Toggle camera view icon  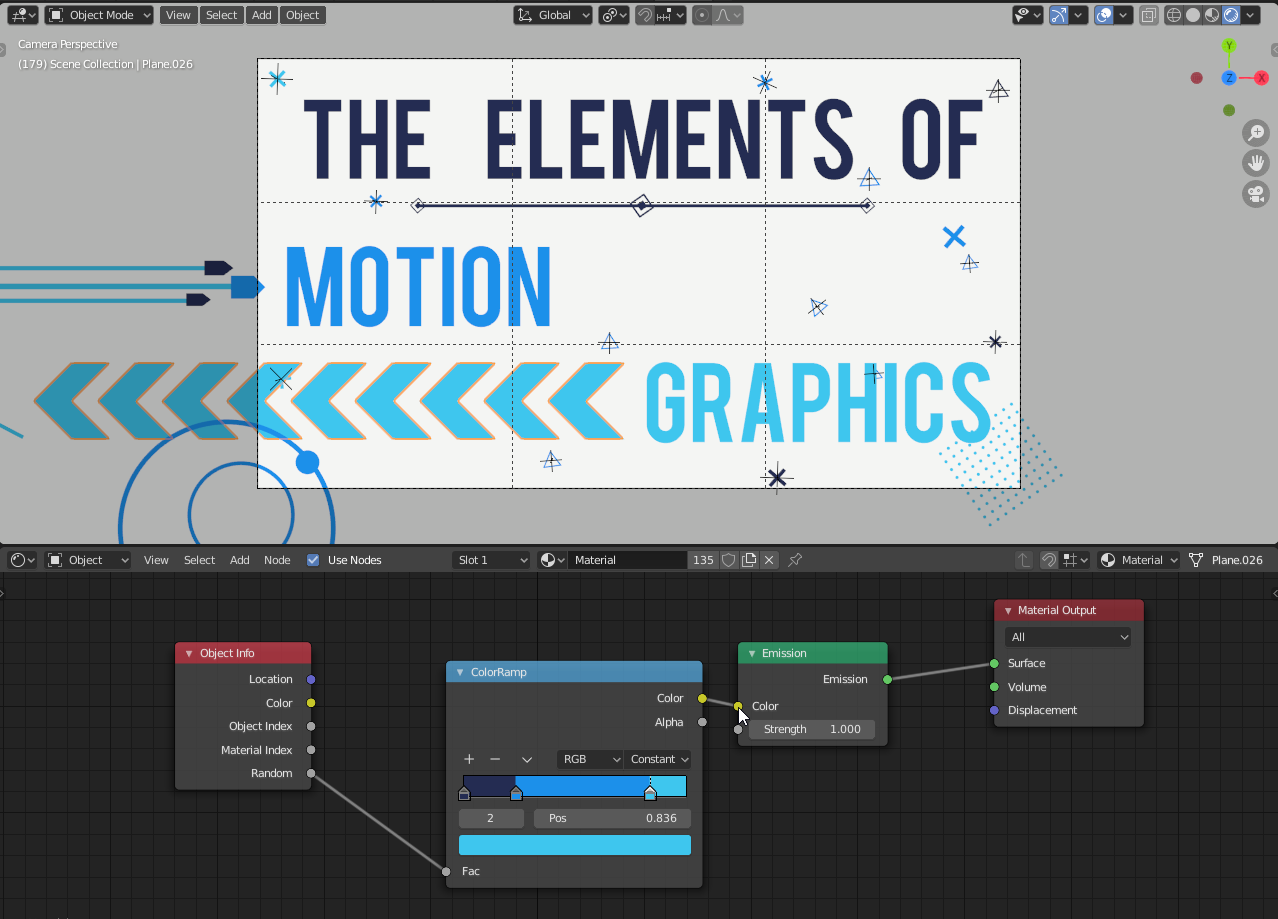click(1256, 194)
